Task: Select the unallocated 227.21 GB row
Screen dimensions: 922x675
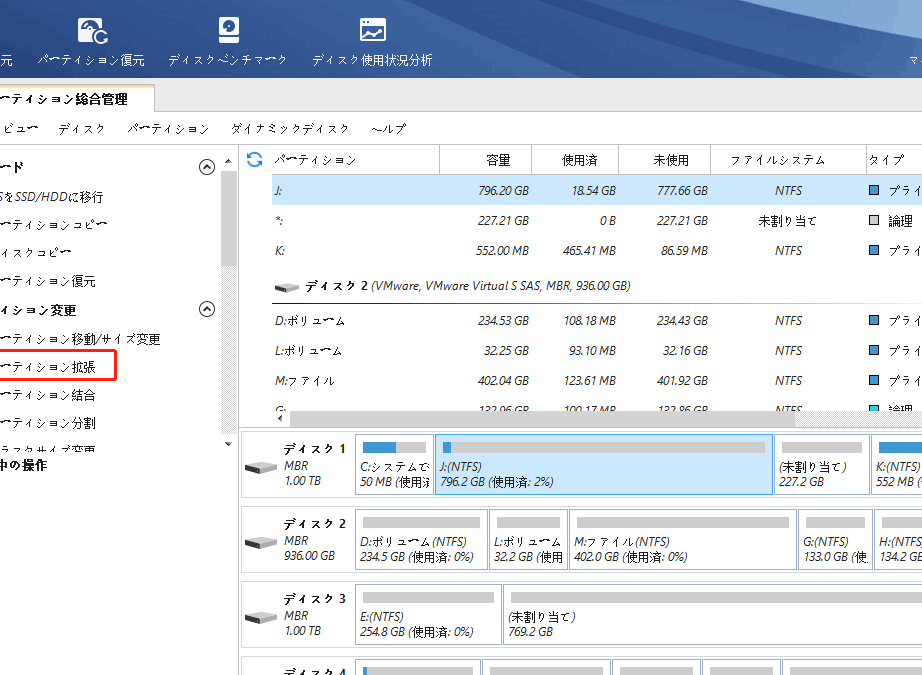Action: coord(597,220)
